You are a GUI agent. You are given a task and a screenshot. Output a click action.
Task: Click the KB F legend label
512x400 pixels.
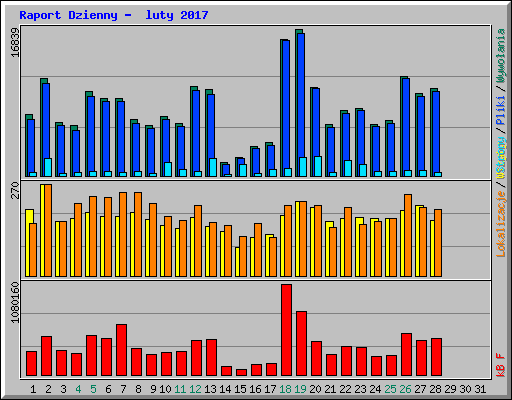tap(501, 365)
